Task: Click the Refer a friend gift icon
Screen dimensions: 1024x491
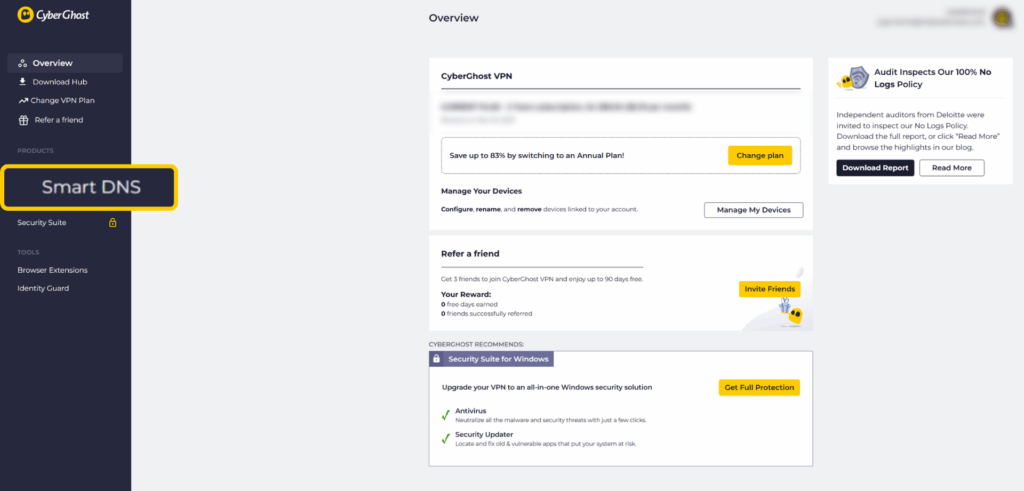Action: (x=23, y=120)
